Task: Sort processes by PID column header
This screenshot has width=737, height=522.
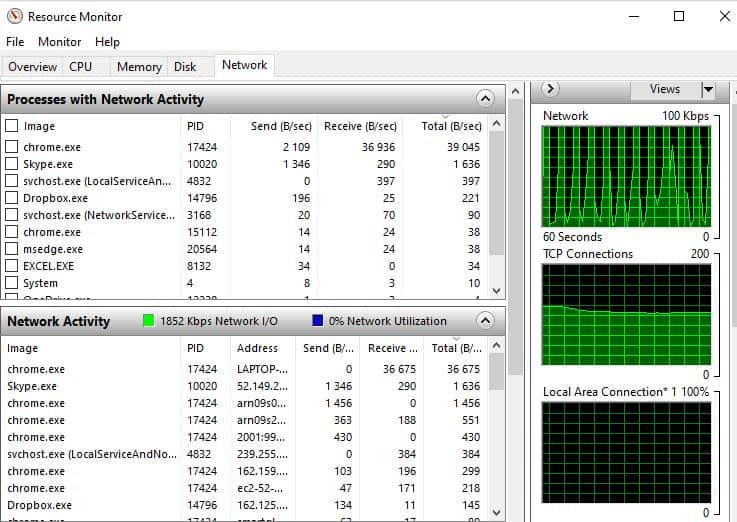Action: 205,126
